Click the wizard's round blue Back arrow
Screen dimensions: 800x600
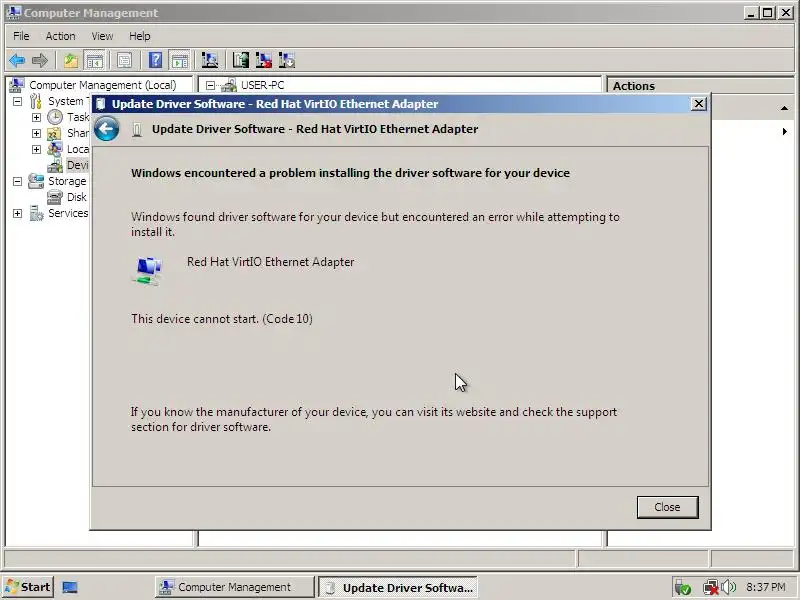click(x=107, y=129)
